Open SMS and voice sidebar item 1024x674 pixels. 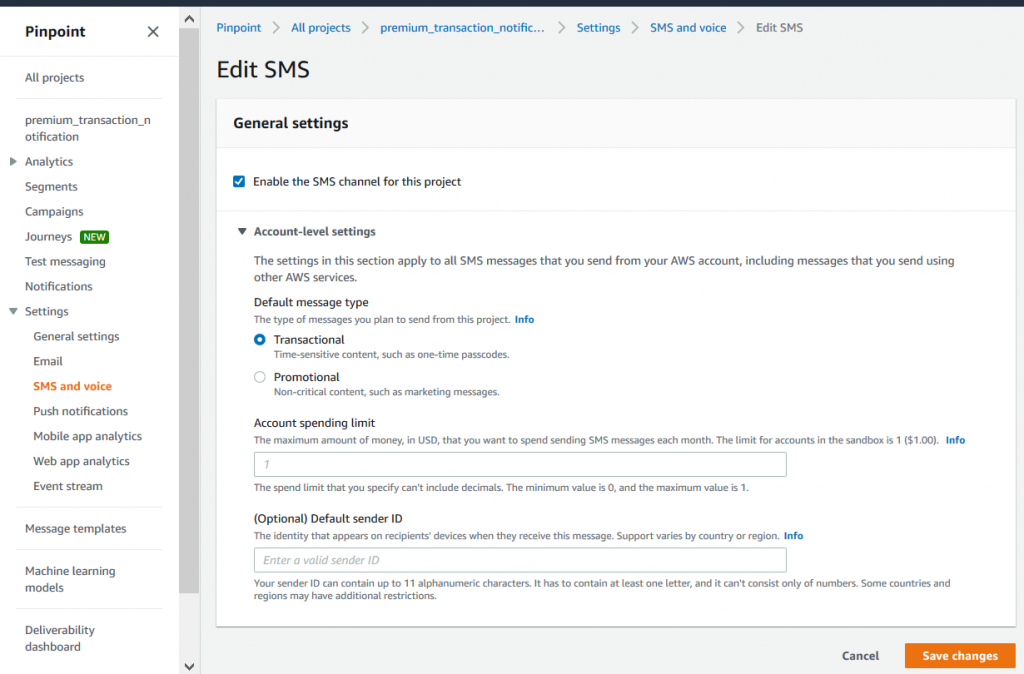tap(72, 386)
